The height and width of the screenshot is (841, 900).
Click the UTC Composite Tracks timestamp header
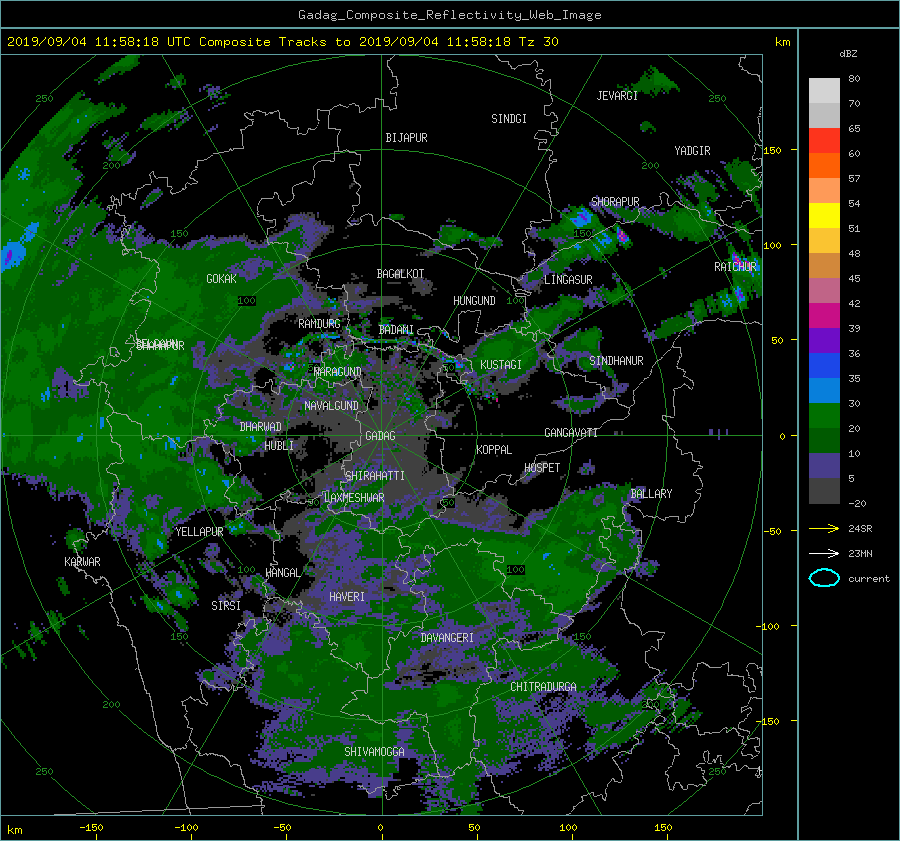click(x=282, y=42)
